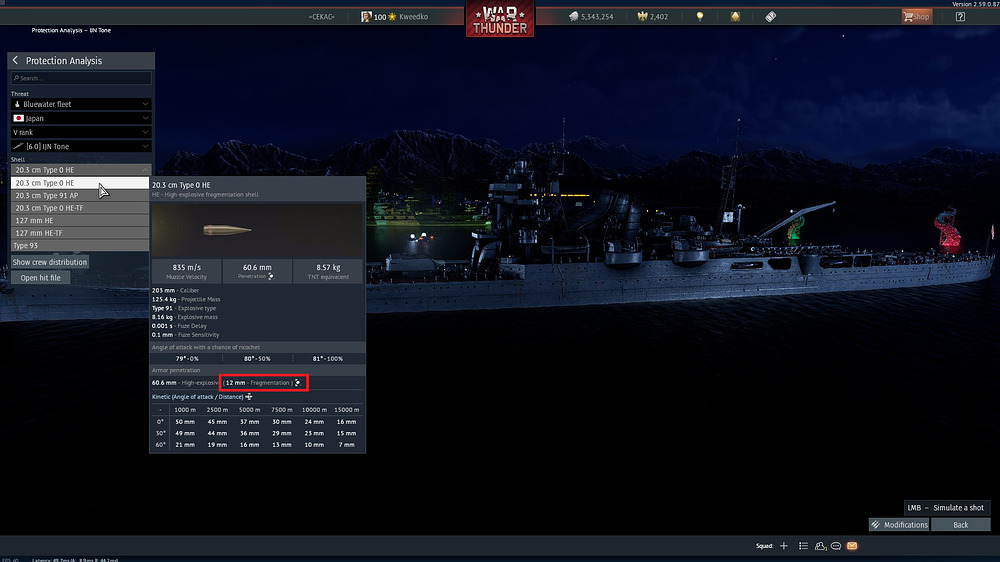1000x562 pixels.
Task: Open the gold diamond premium icon
Action: 735,17
